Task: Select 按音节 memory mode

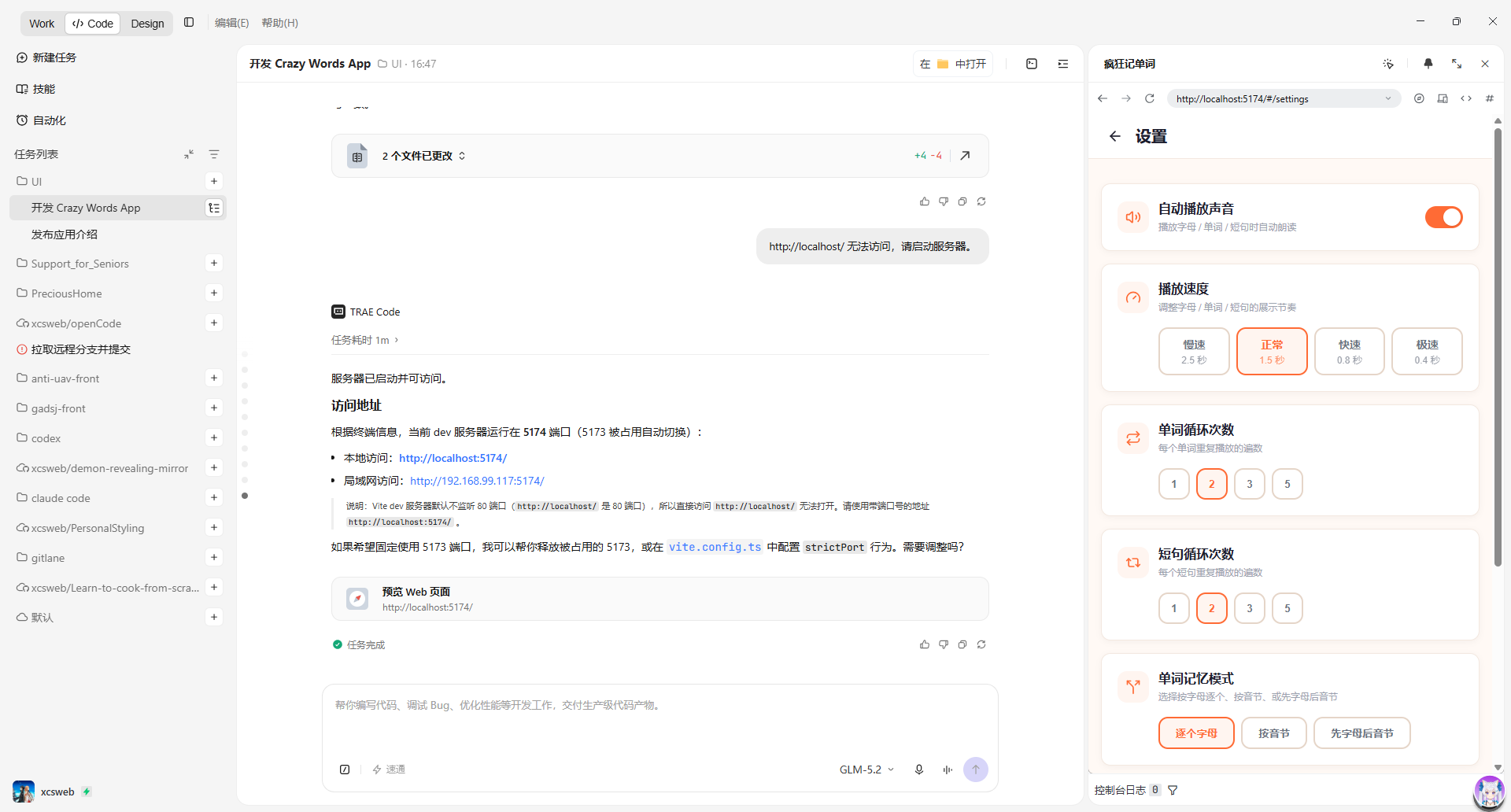Action: pyautogui.click(x=1274, y=733)
